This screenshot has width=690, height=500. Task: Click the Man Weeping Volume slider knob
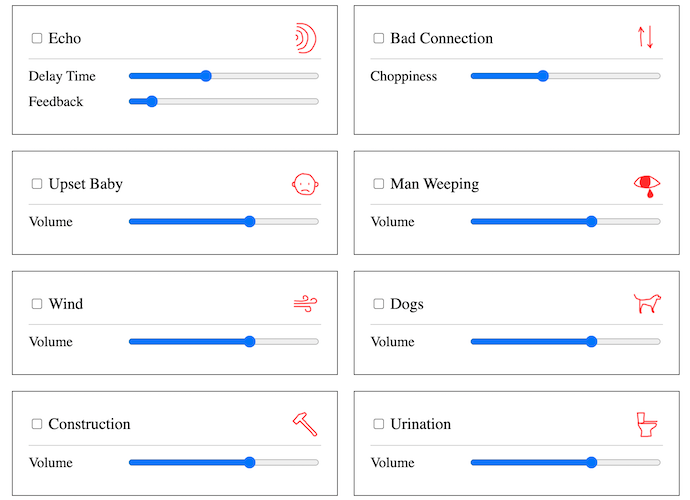pos(591,221)
